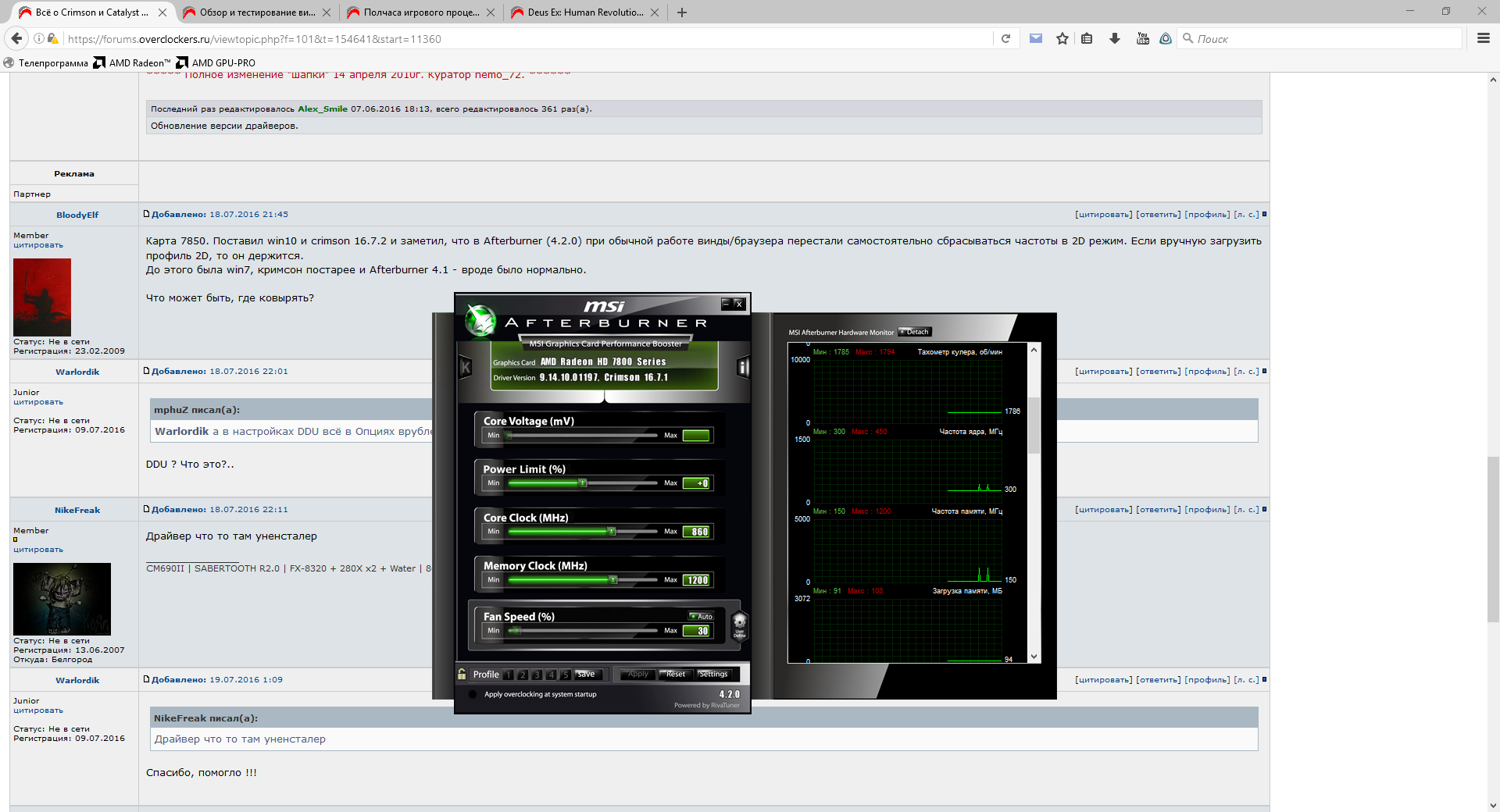This screenshot has width=1500, height=812.
Task: Minimize the MSI Afterburner window
Action: click(x=726, y=304)
